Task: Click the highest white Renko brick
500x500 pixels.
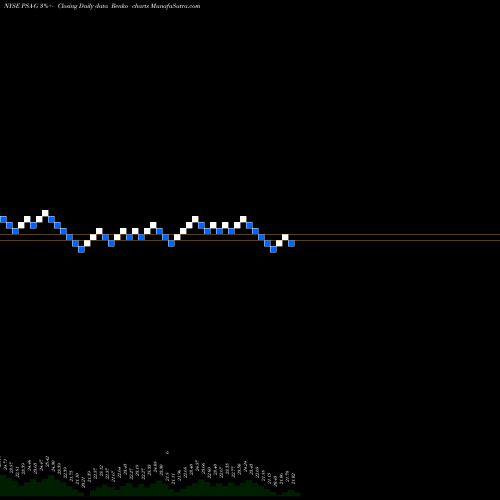Action: tap(45, 213)
